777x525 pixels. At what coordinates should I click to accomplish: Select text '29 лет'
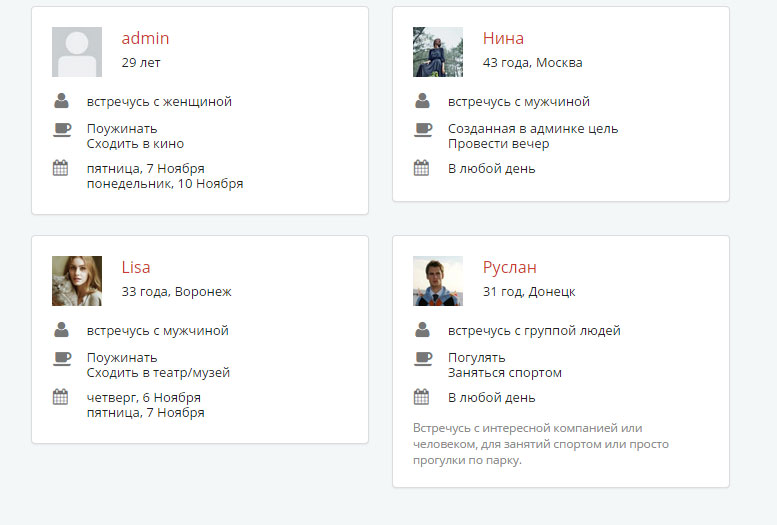click(x=141, y=63)
